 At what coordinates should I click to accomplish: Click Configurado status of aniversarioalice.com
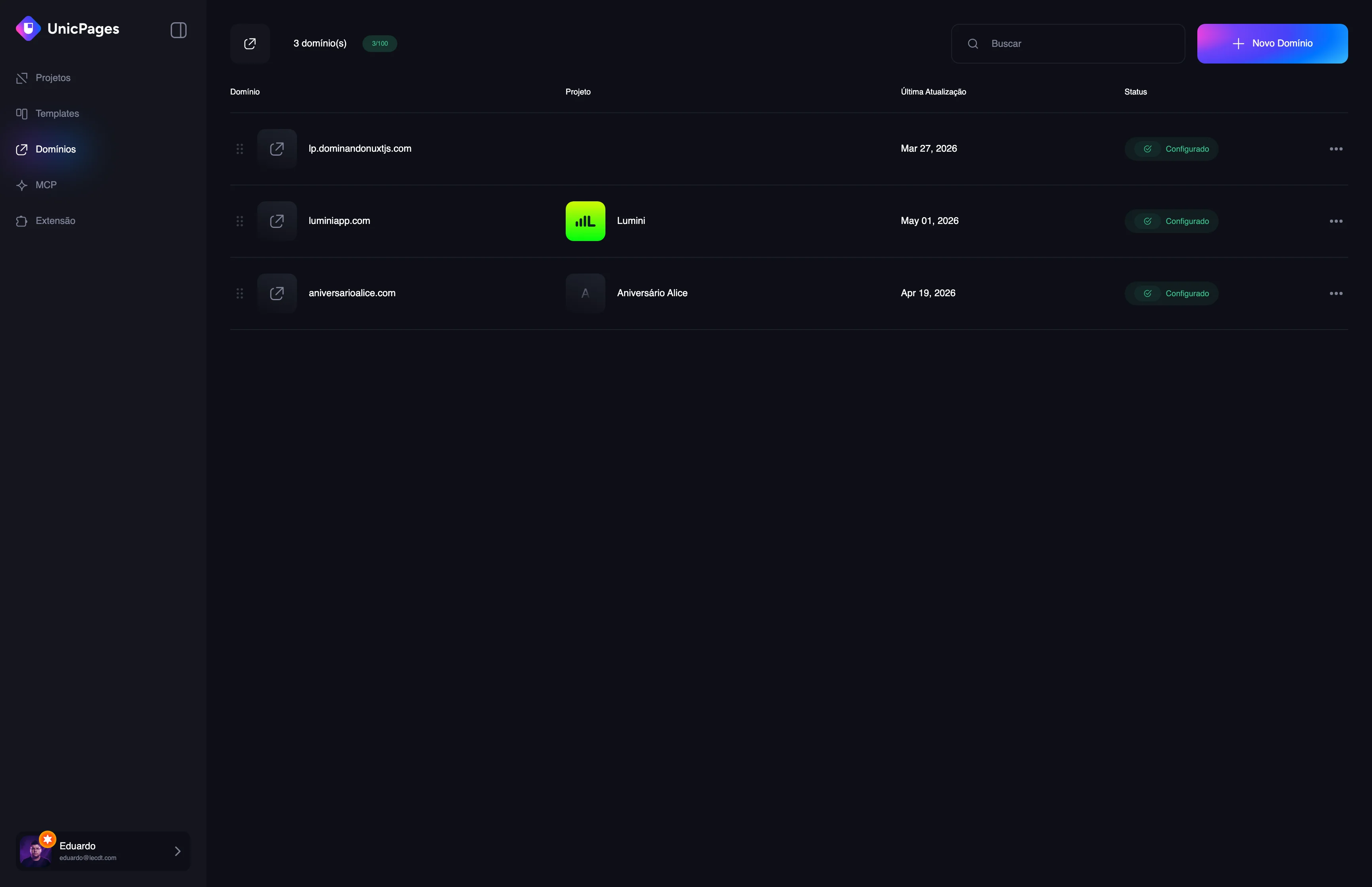(1171, 293)
